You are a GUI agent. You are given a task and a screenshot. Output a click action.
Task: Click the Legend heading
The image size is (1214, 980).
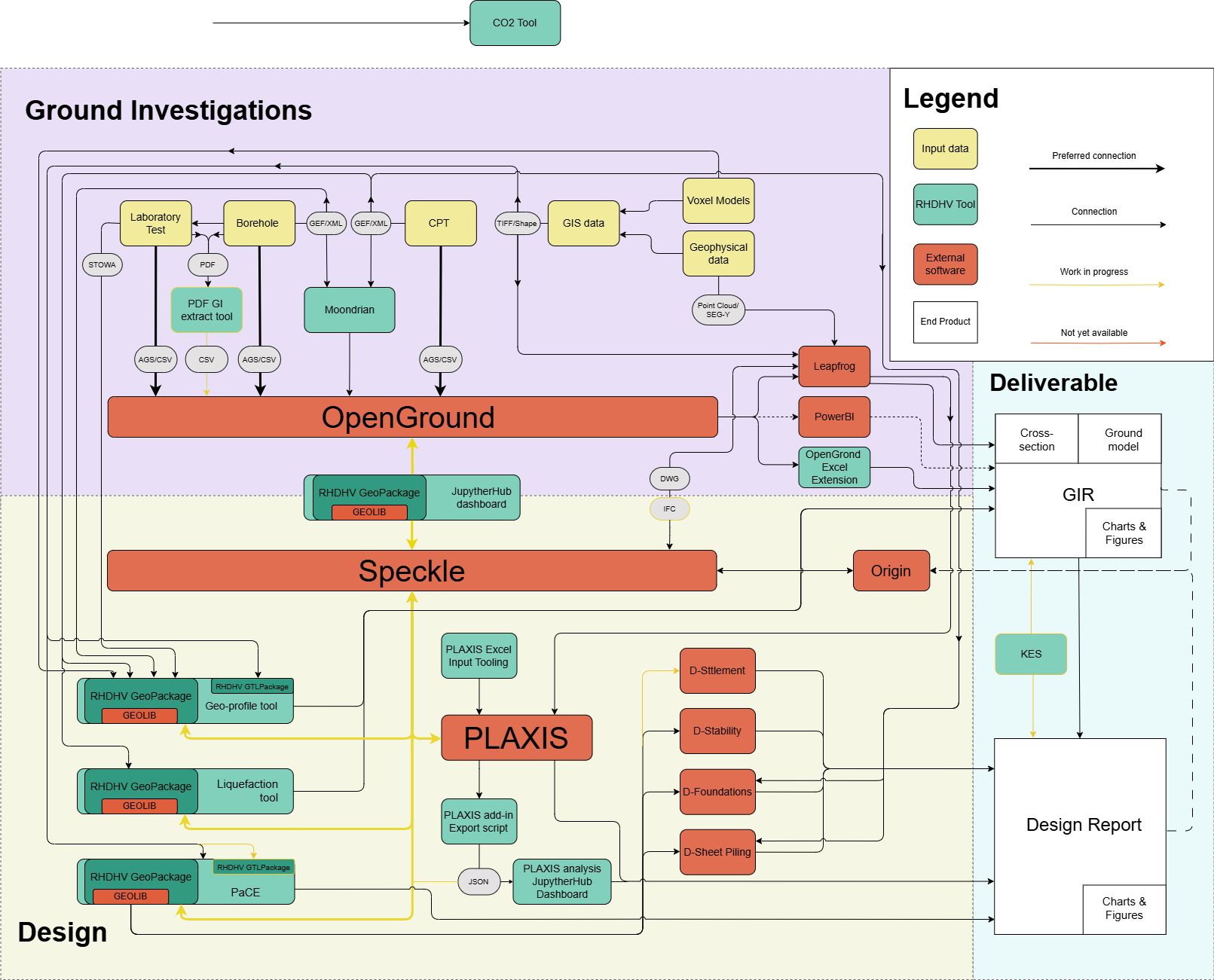[x=951, y=99]
